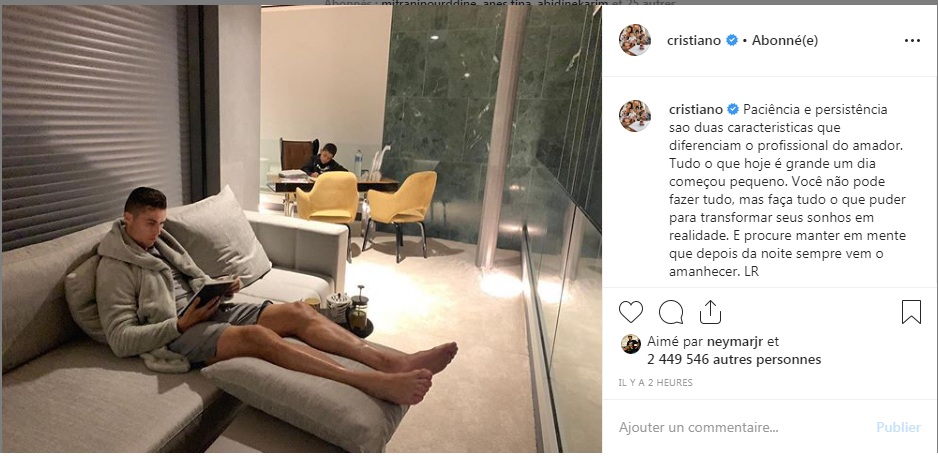Screen dimensions: 938x460
Task: Click the verified badge in the caption
Action: coord(733,109)
